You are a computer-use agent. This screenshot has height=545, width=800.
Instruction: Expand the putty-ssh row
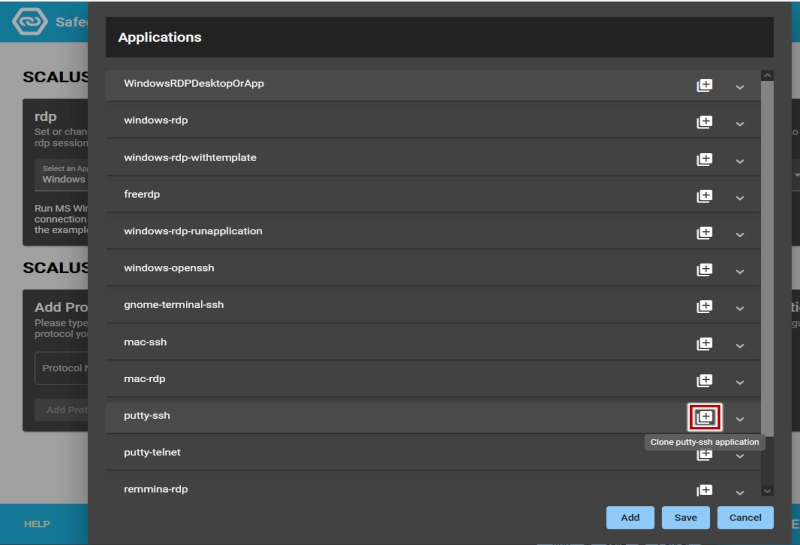[x=739, y=419]
